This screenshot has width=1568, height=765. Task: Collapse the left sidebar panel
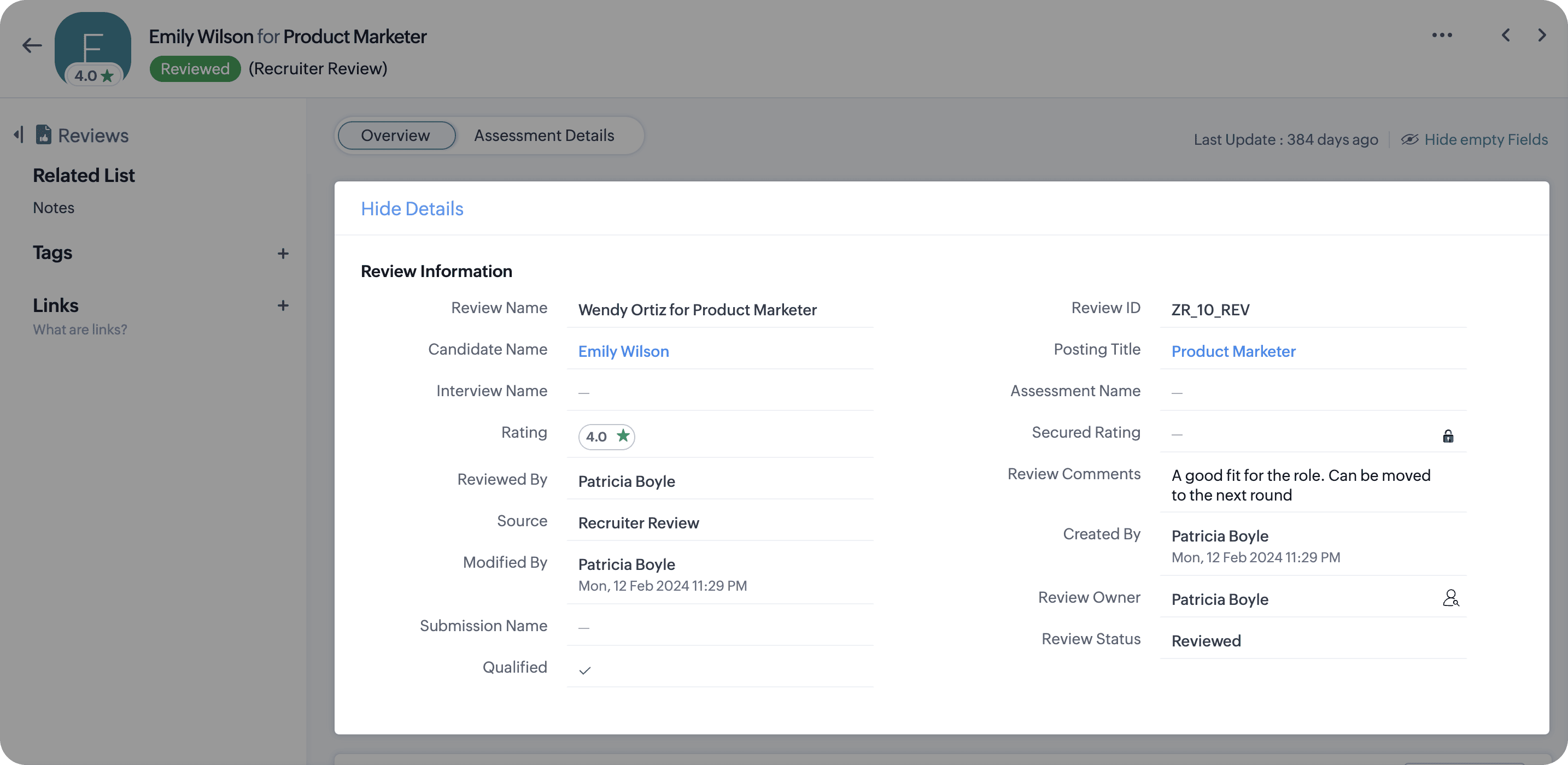point(19,134)
